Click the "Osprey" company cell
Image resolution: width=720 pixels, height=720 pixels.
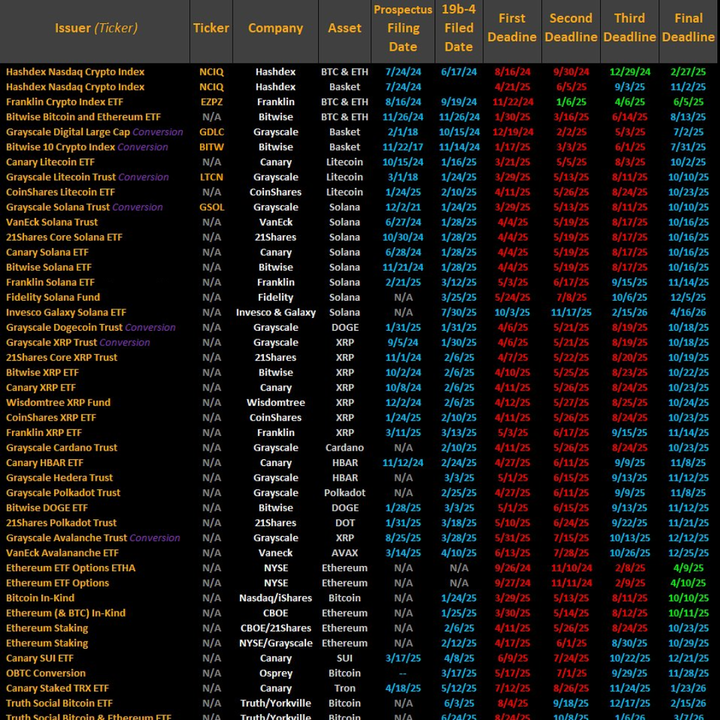(276, 674)
